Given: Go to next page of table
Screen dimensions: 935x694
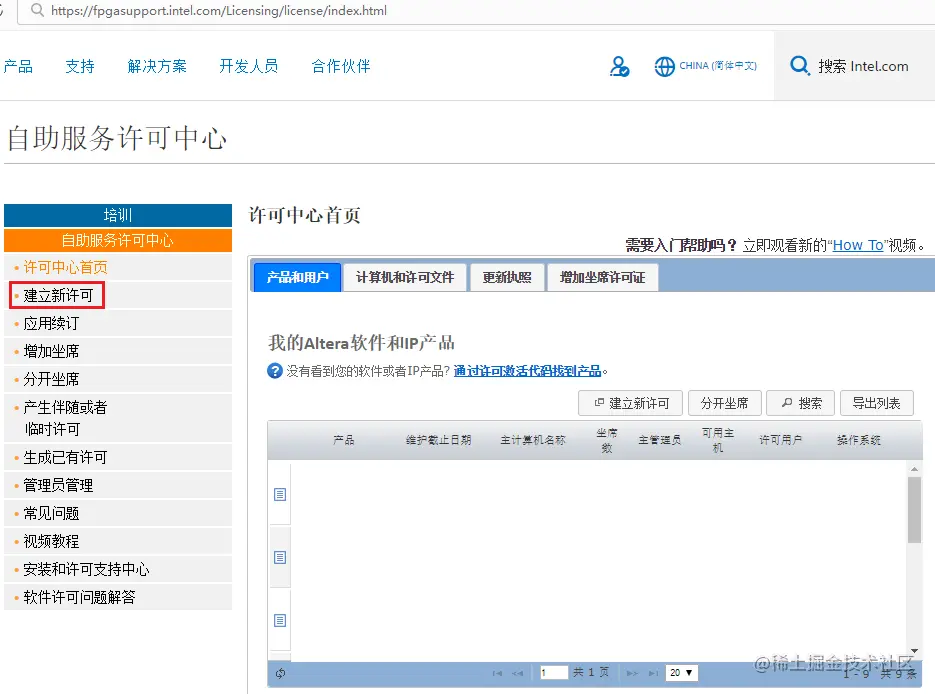Looking at the screenshot, I should [632, 673].
